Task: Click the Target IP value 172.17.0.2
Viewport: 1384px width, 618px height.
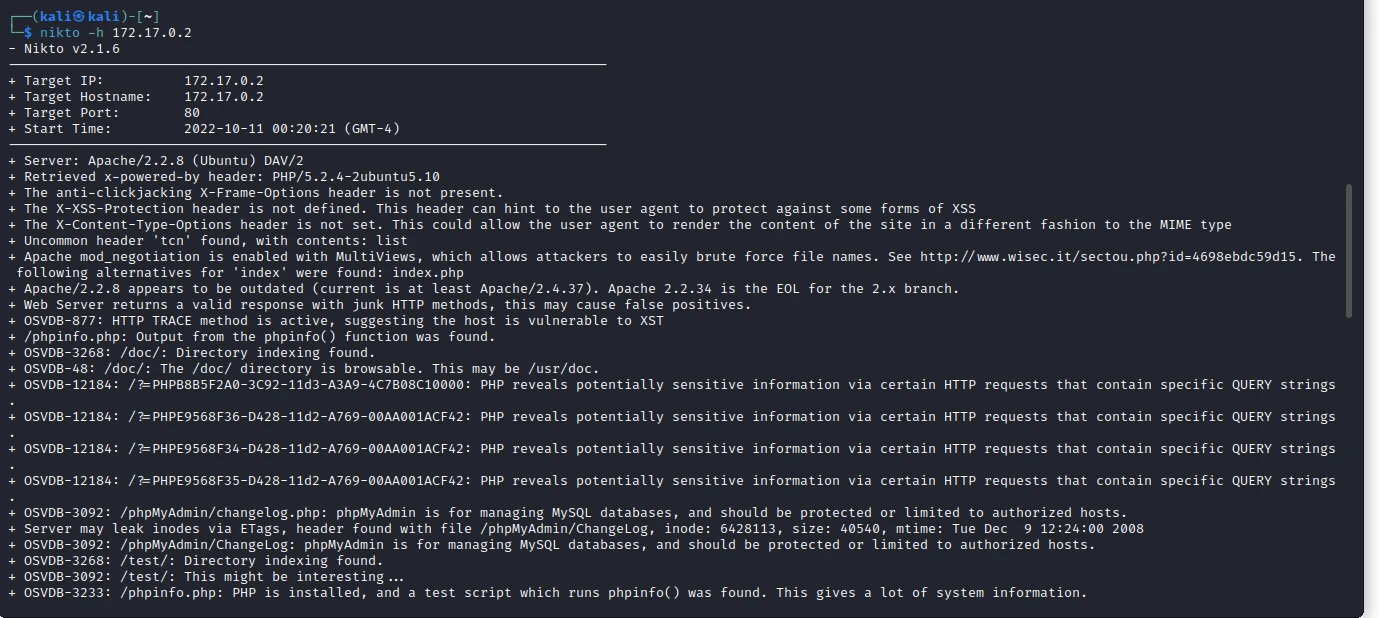Action: click(224, 81)
